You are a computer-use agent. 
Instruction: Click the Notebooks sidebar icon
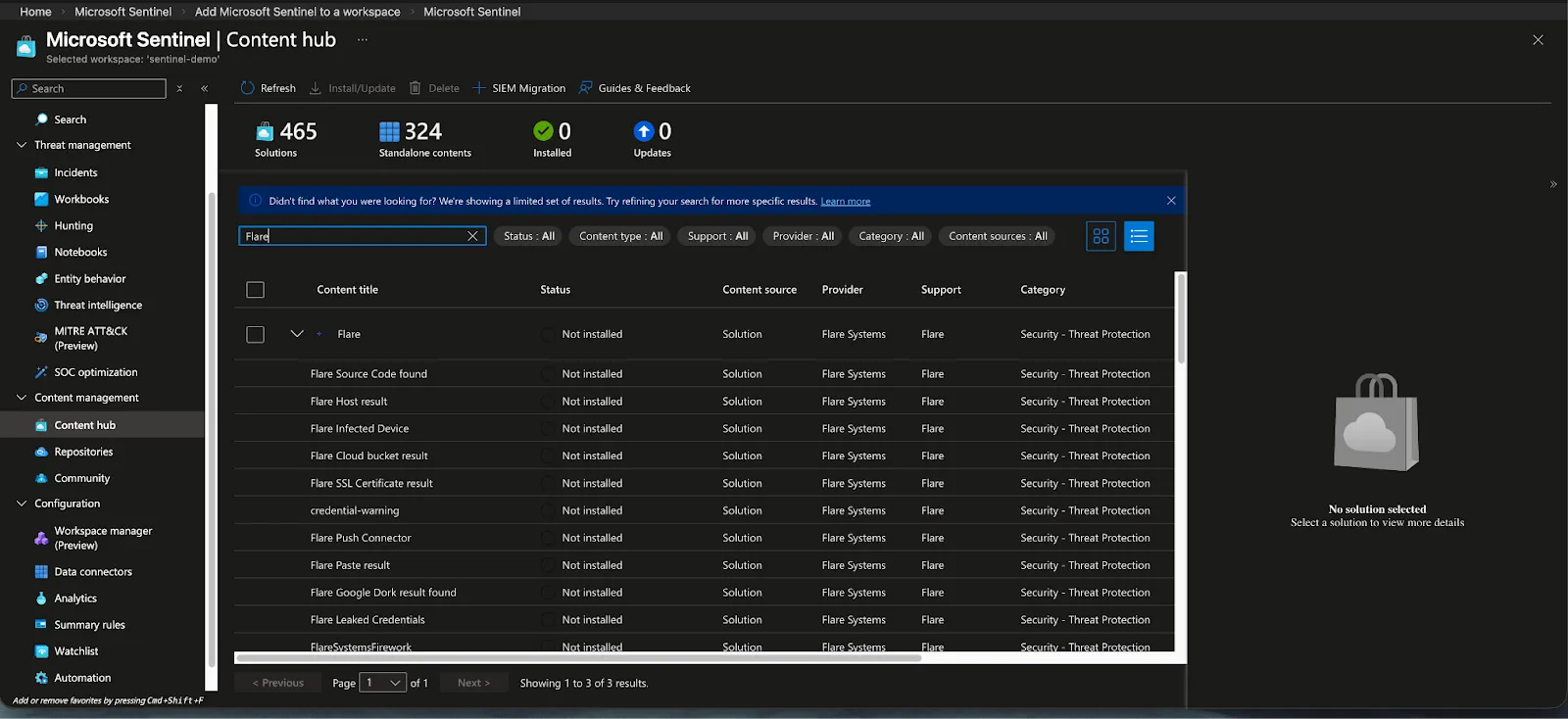point(41,252)
